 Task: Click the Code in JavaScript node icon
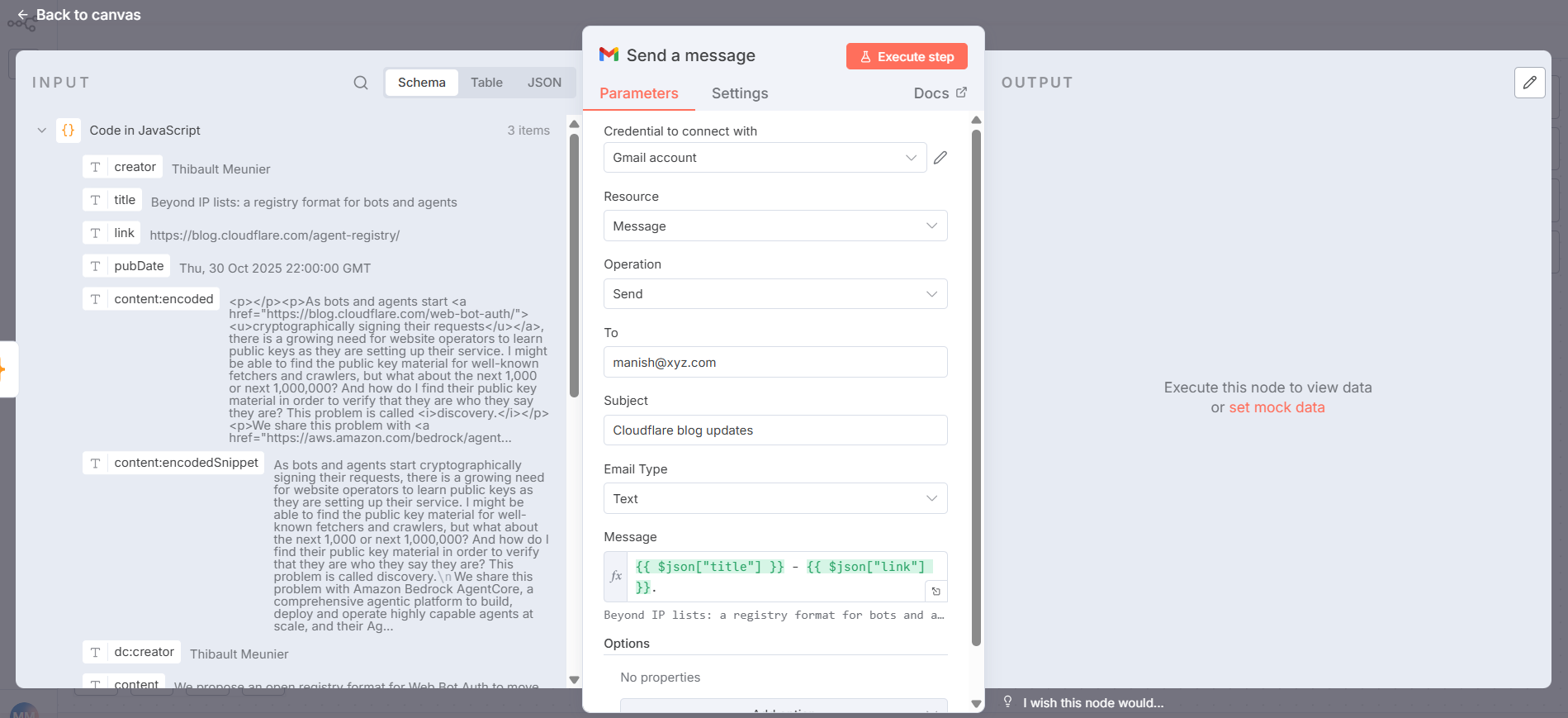[69, 131]
